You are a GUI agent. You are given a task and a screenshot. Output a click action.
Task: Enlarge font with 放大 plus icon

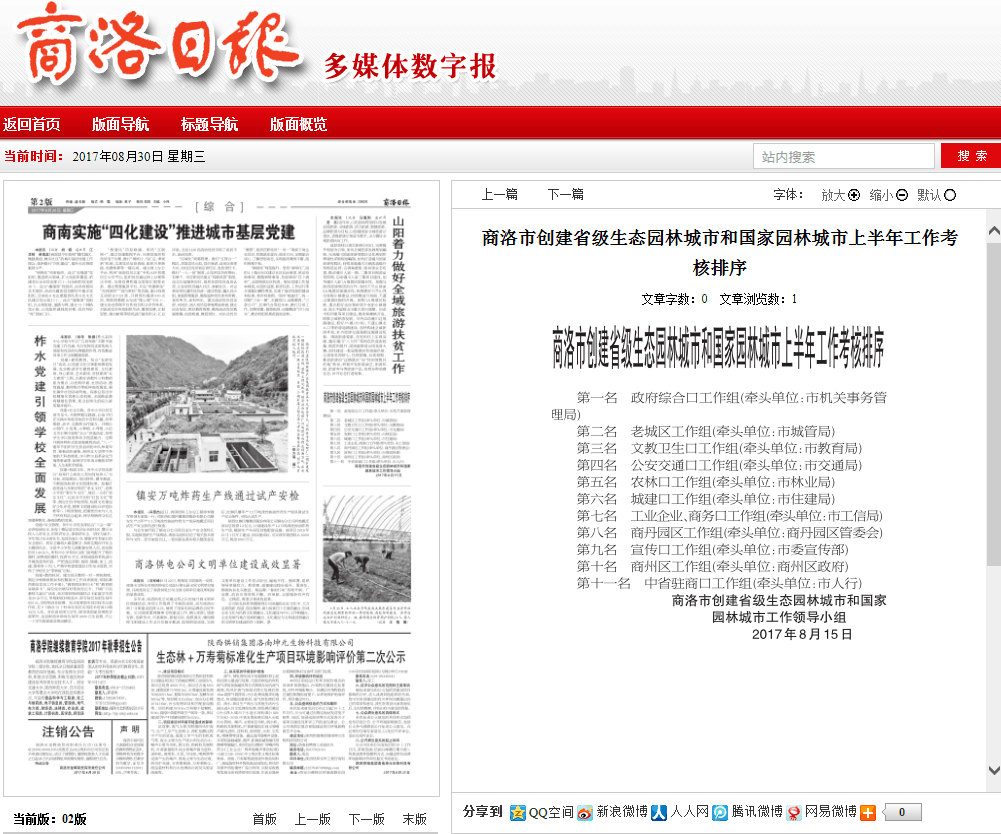click(854, 195)
